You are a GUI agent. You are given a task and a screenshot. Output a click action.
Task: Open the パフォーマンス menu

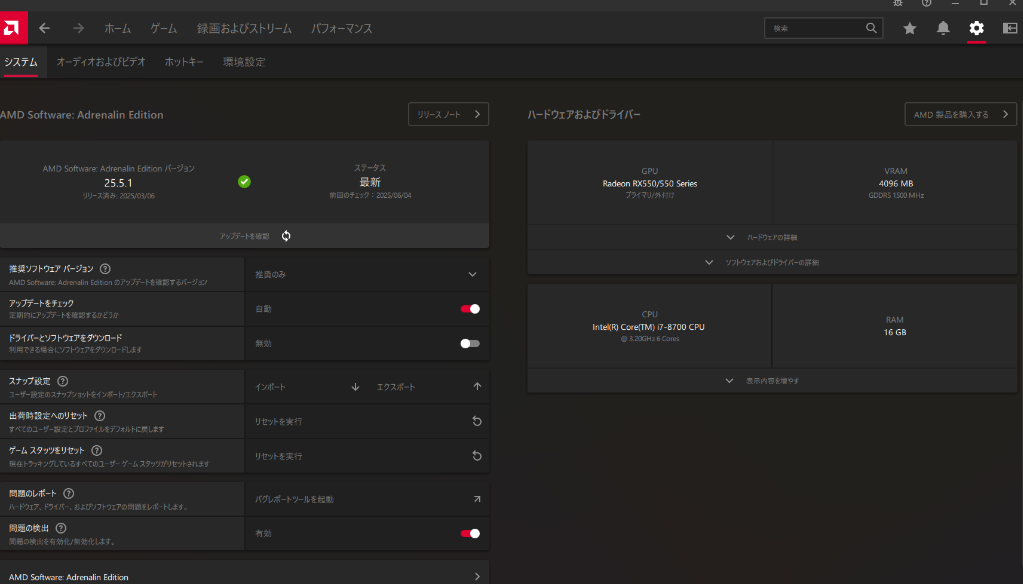pyautogui.click(x=341, y=28)
